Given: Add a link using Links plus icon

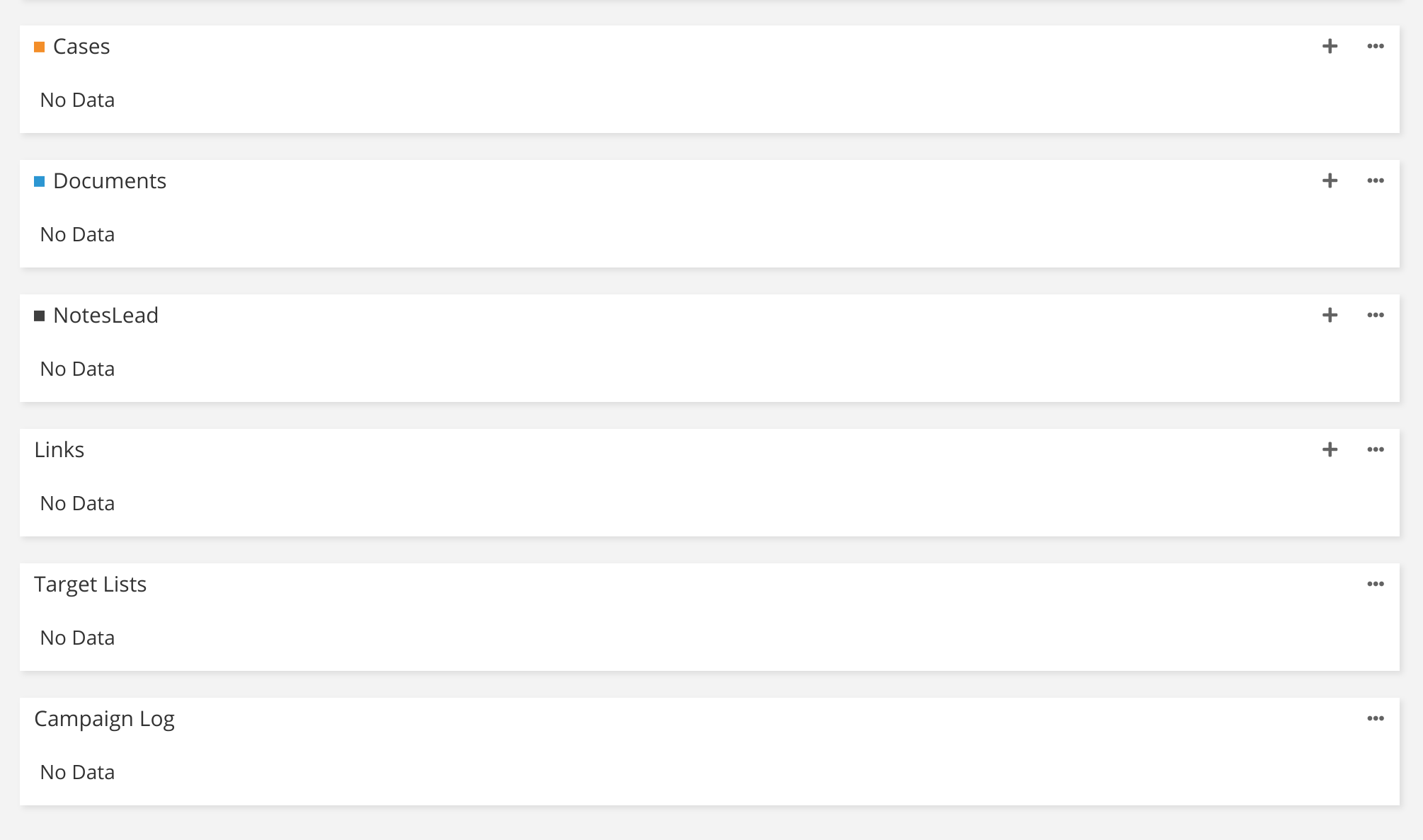Looking at the screenshot, I should point(1330,450).
